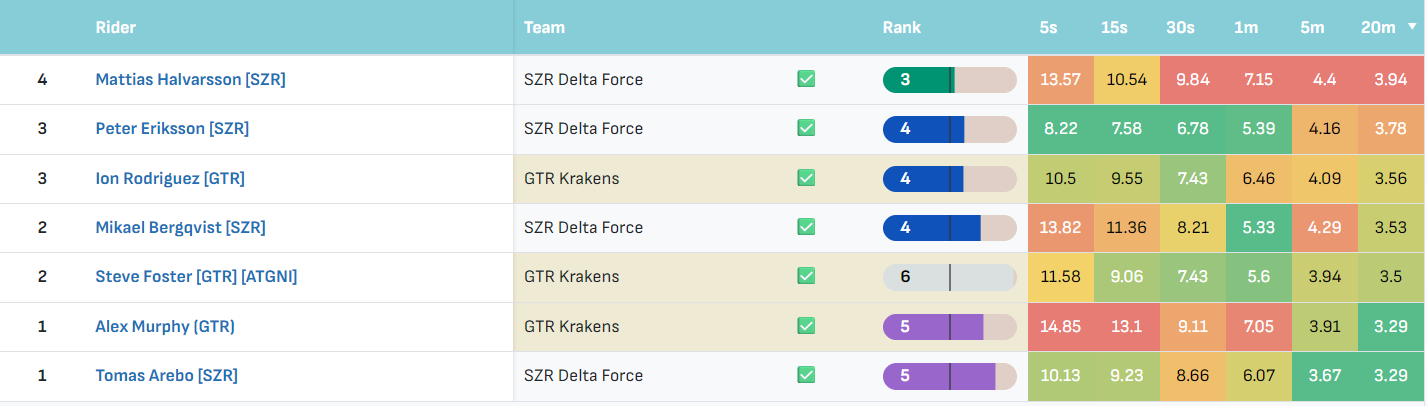Image resolution: width=1427 pixels, height=406 pixels.
Task: Sort table by Rank column header
Action: point(902,28)
